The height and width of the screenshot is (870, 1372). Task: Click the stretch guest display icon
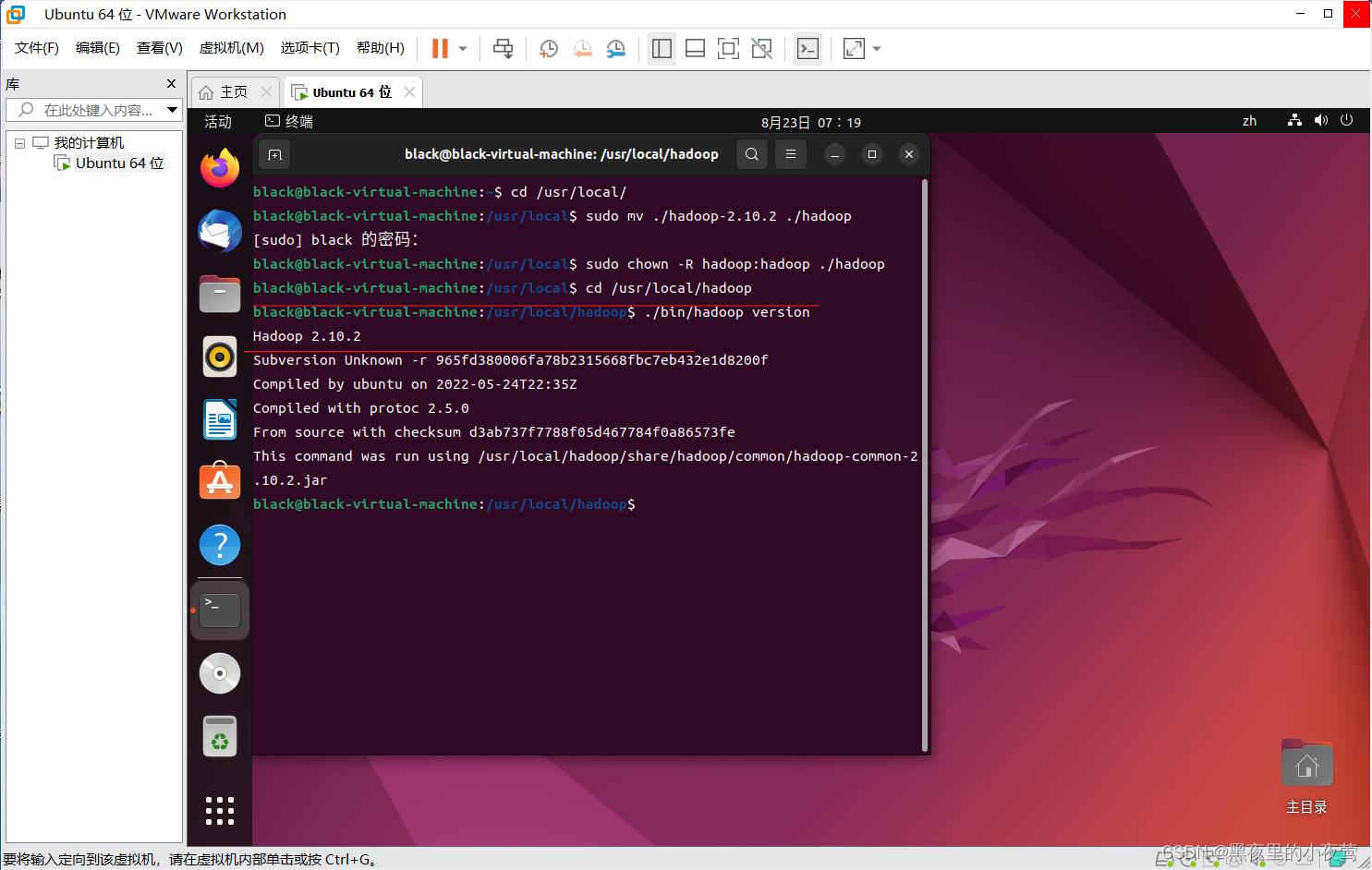tap(855, 48)
